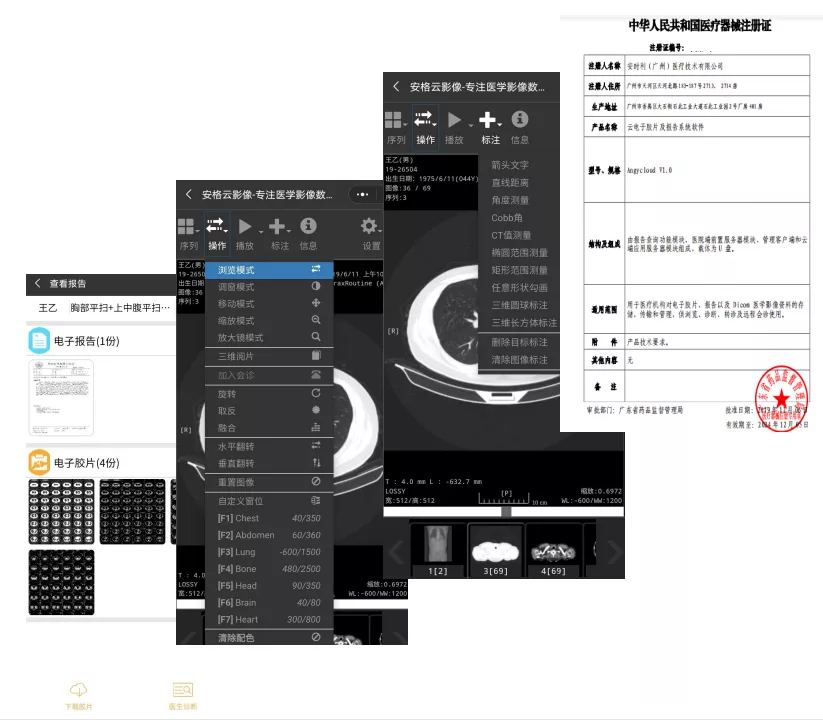Click the 电子胶片 orange film icon
The image size is (823, 720).
coord(39,462)
